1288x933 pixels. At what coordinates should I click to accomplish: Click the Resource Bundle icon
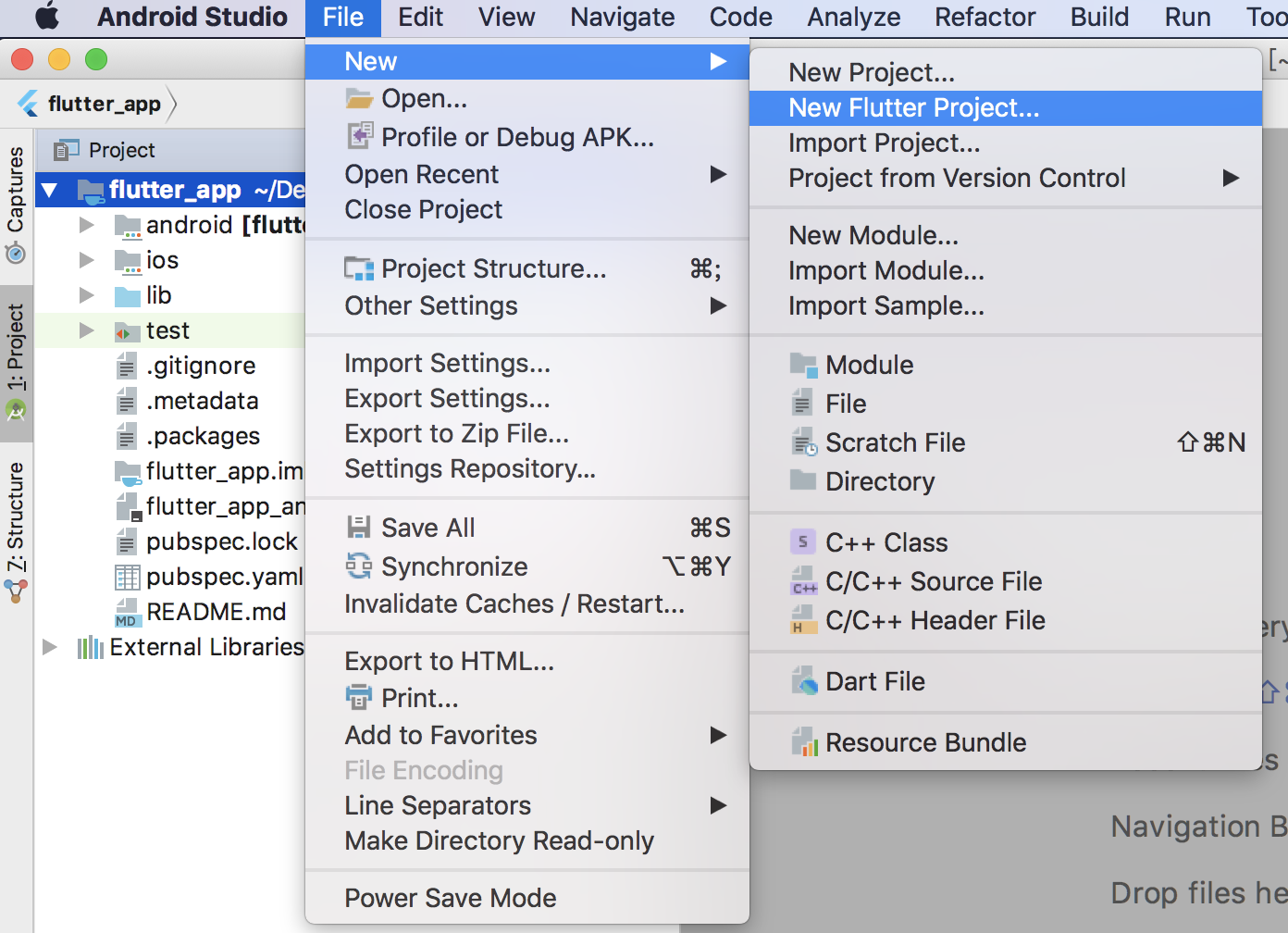pyautogui.click(x=804, y=742)
